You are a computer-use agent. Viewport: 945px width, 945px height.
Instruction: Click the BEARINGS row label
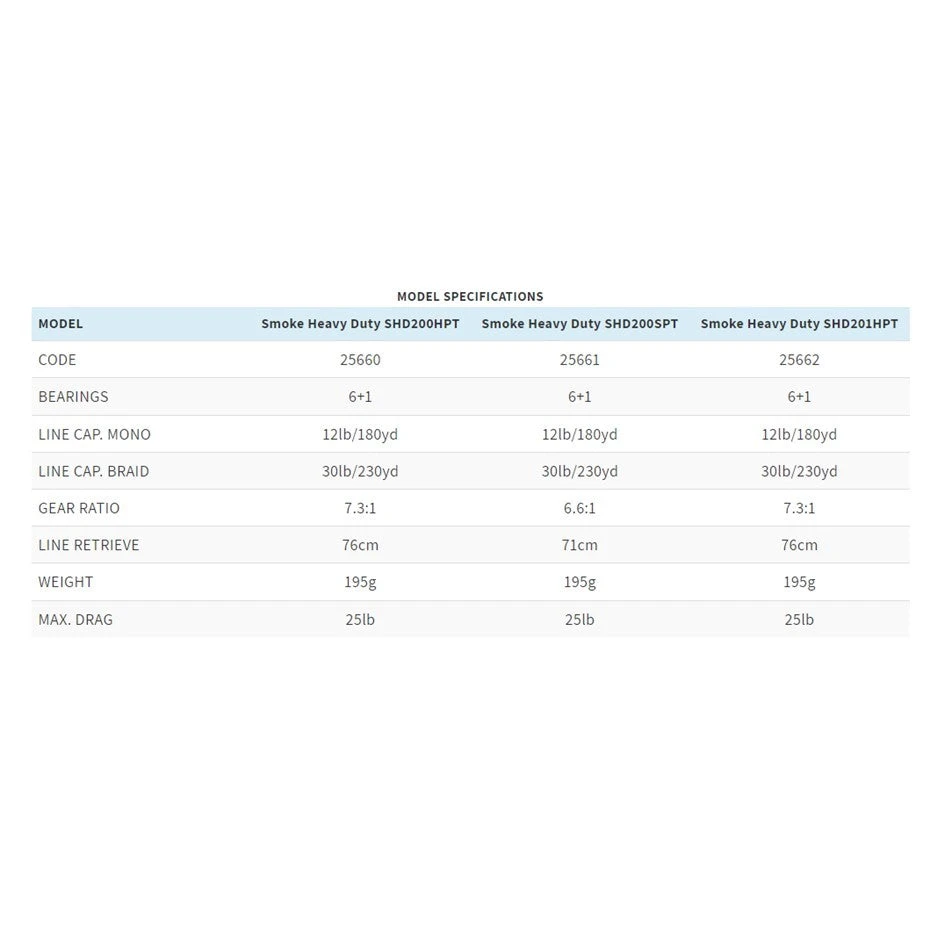pos(73,397)
